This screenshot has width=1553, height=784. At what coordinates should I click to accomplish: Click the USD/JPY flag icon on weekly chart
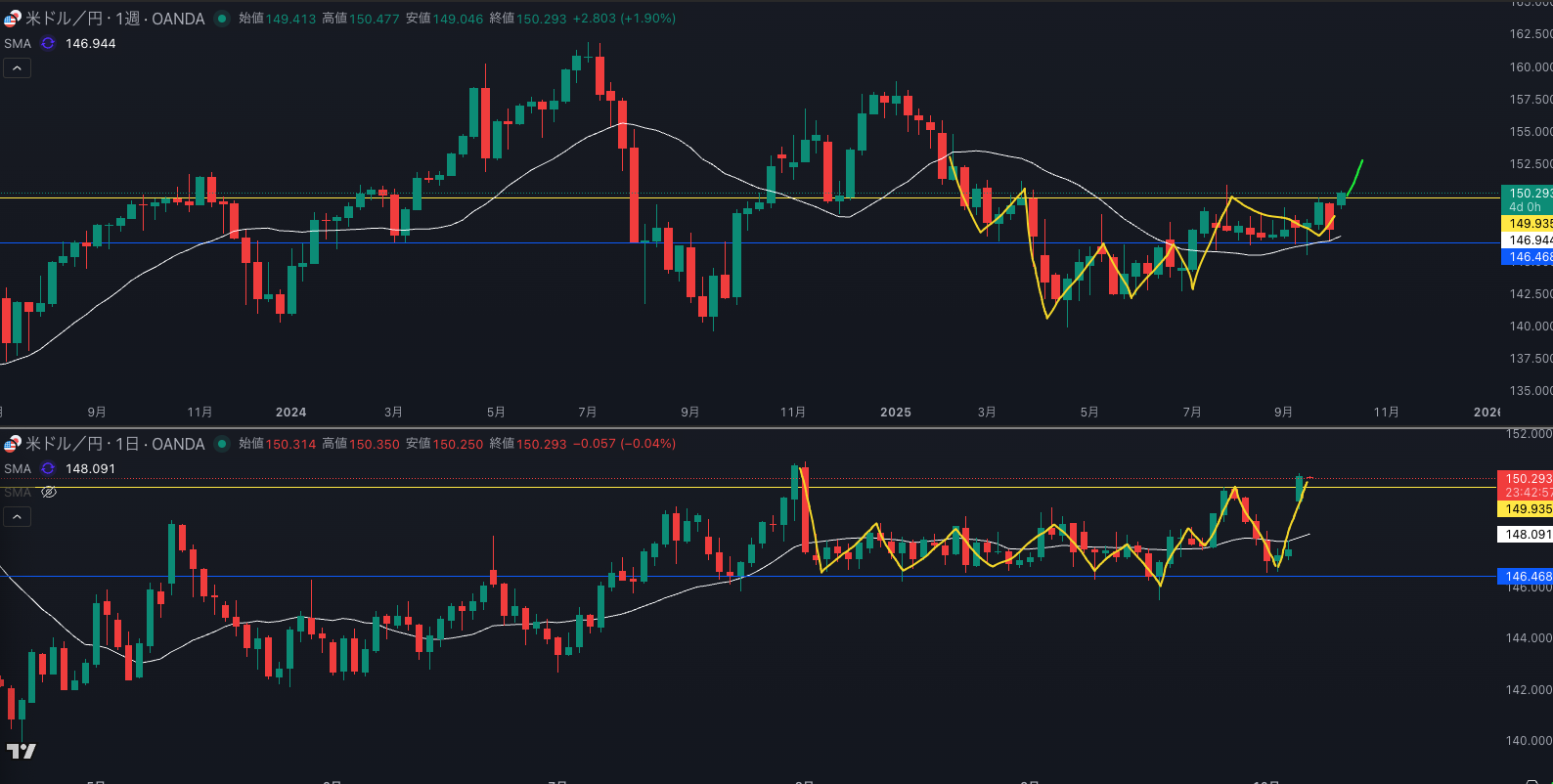pyautogui.click(x=12, y=19)
